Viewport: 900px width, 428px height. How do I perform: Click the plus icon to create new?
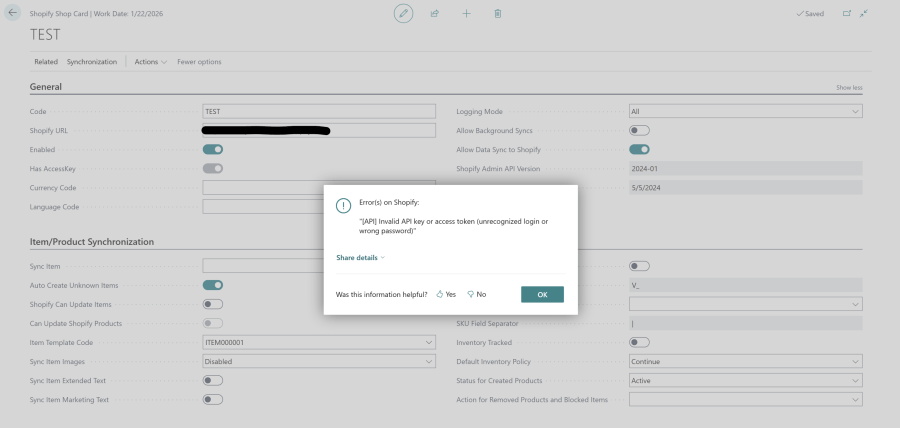click(x=466, y=13)
